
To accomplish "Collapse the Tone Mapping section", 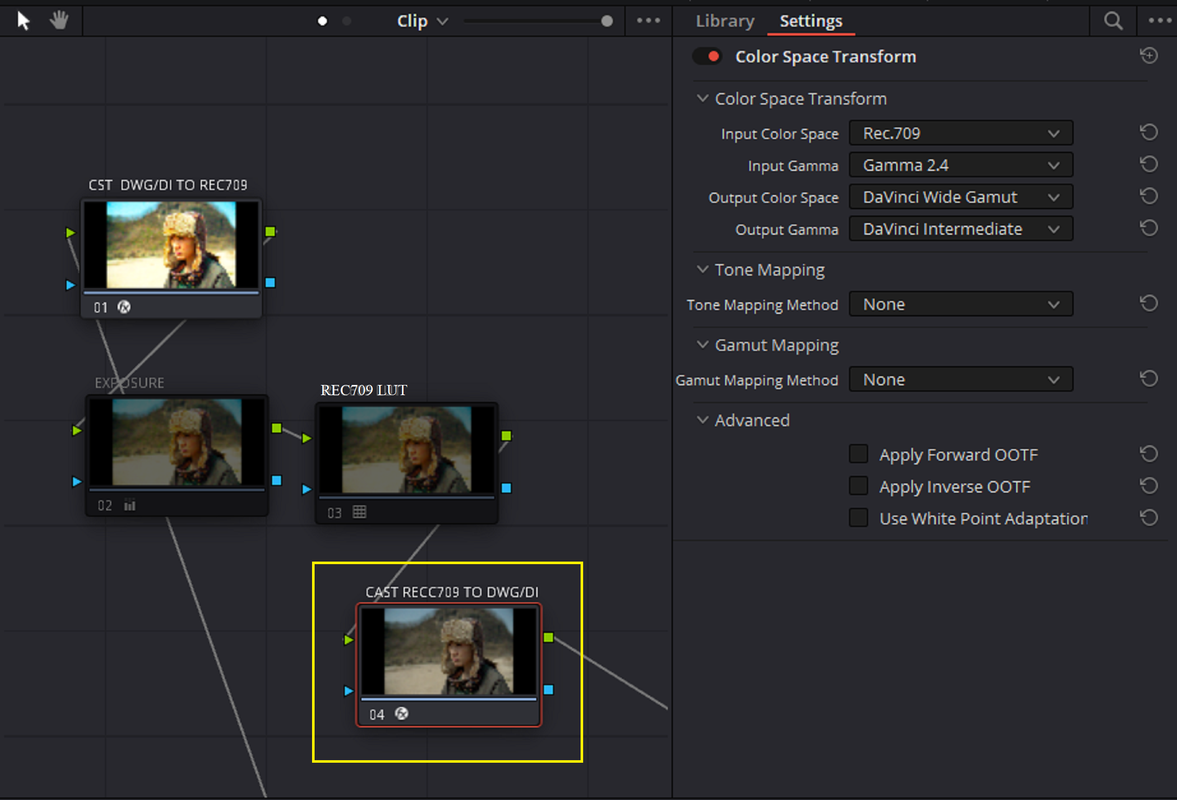I will point(703,269).
